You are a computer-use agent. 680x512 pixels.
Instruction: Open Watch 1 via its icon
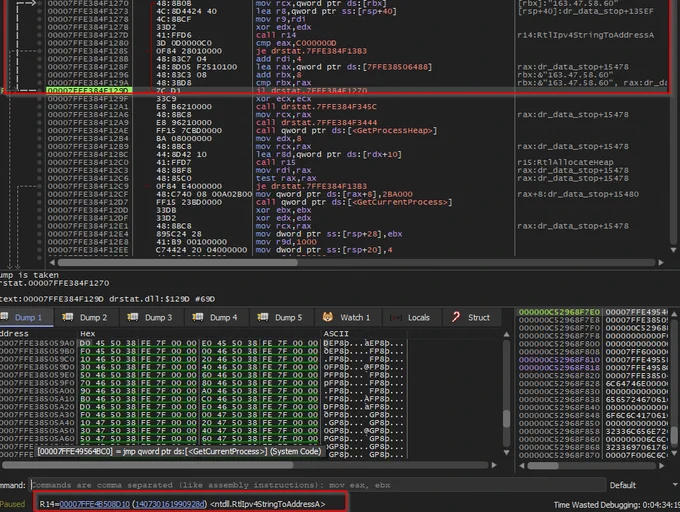click(x=328, y=317)
